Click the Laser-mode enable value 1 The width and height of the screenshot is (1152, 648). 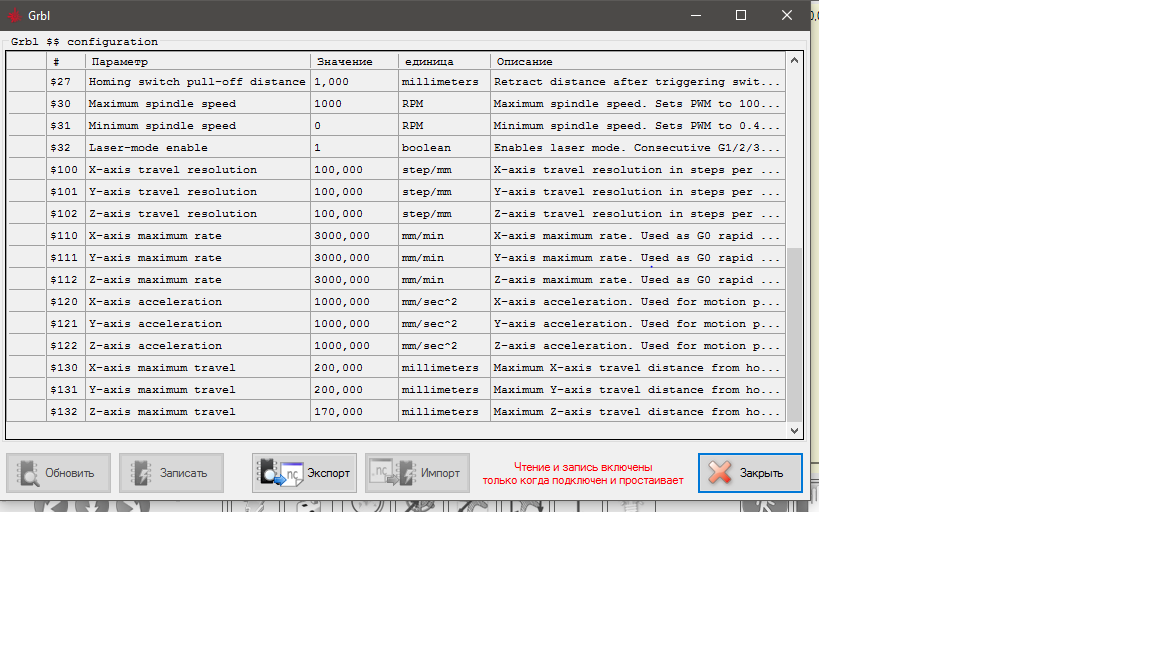[354, 148]
